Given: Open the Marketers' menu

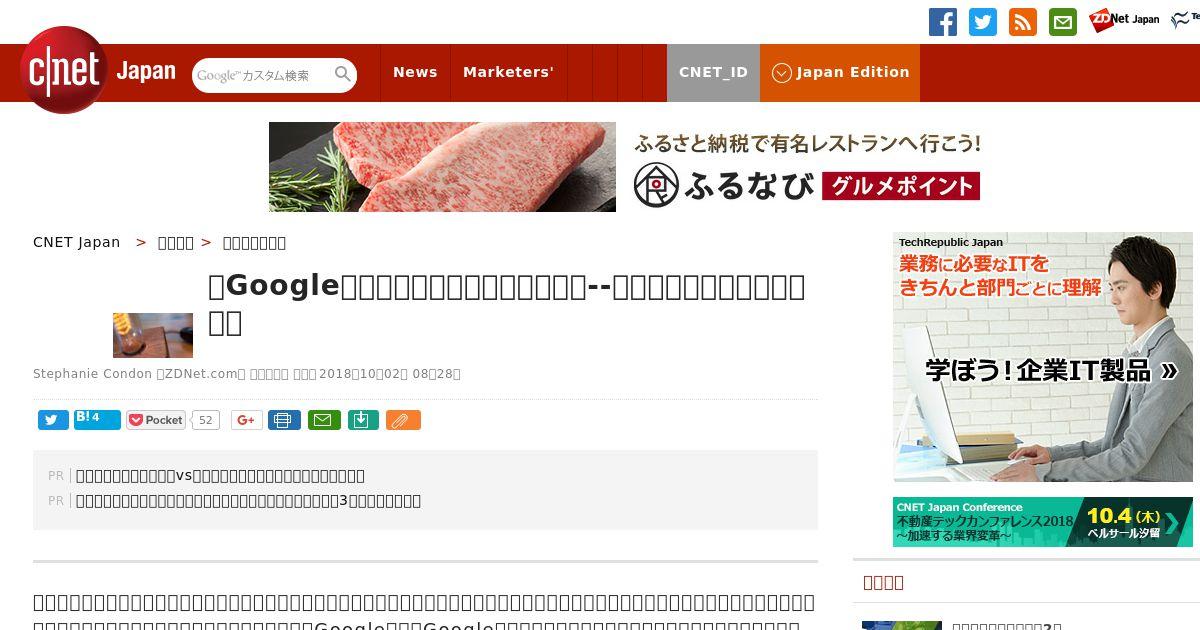Looking at the screenshot, I should (508, 72).
